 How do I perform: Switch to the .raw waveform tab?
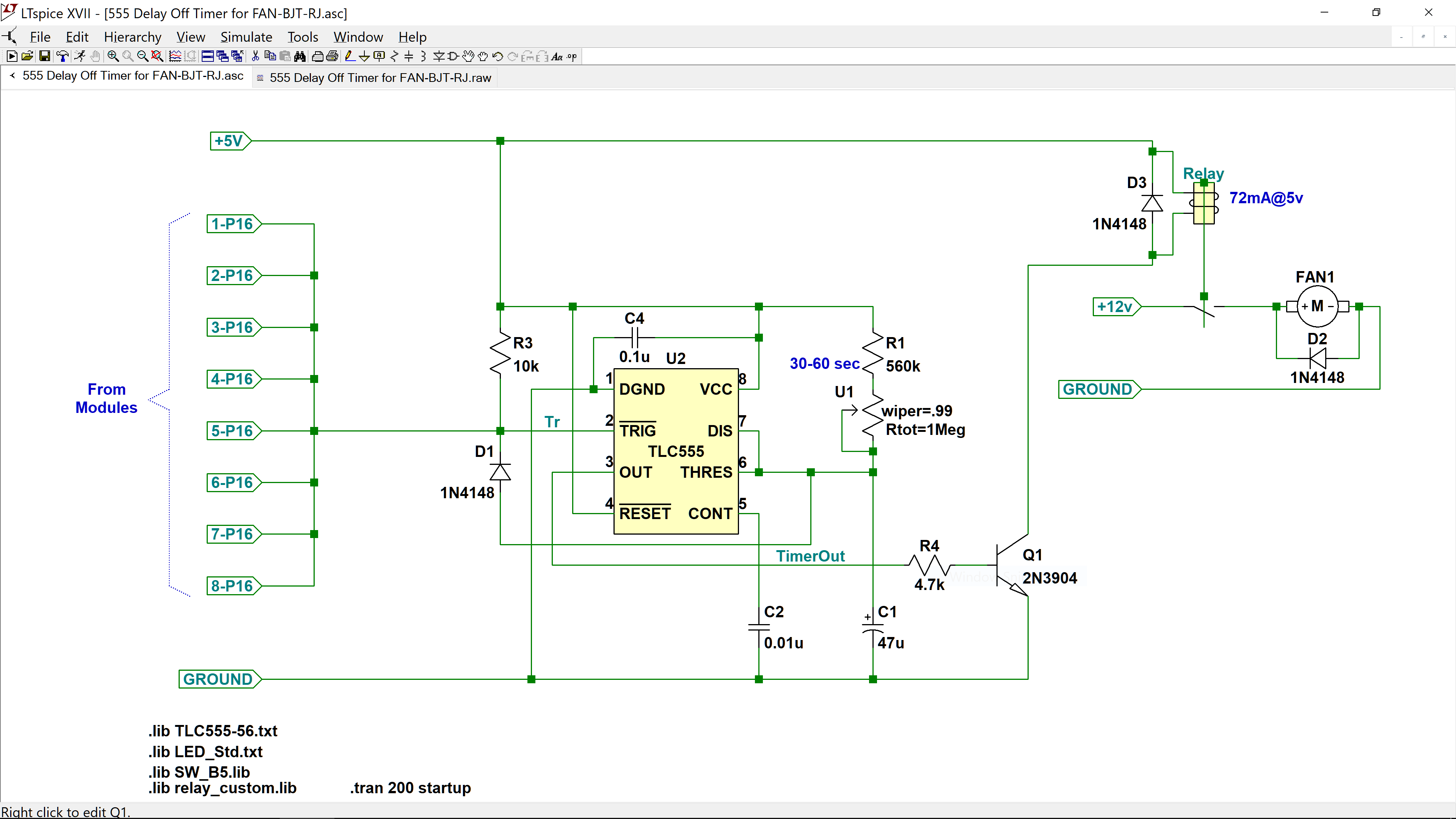375,78
